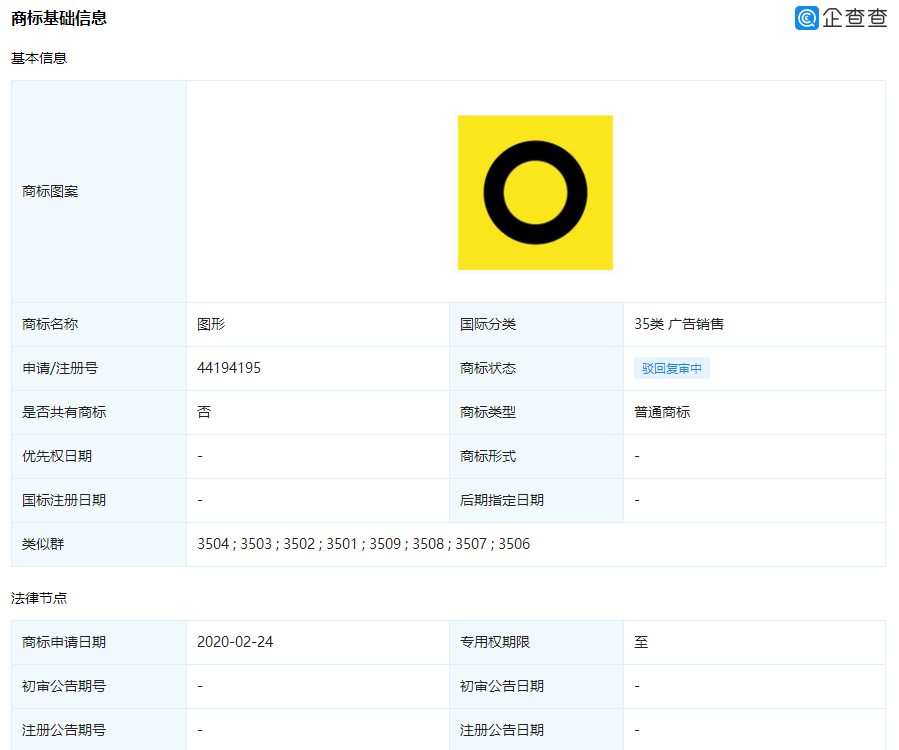The height and width of the screenshot is (750, 899).
Task: Click the 是否共有商标 value 否
Action: (204, 412)
